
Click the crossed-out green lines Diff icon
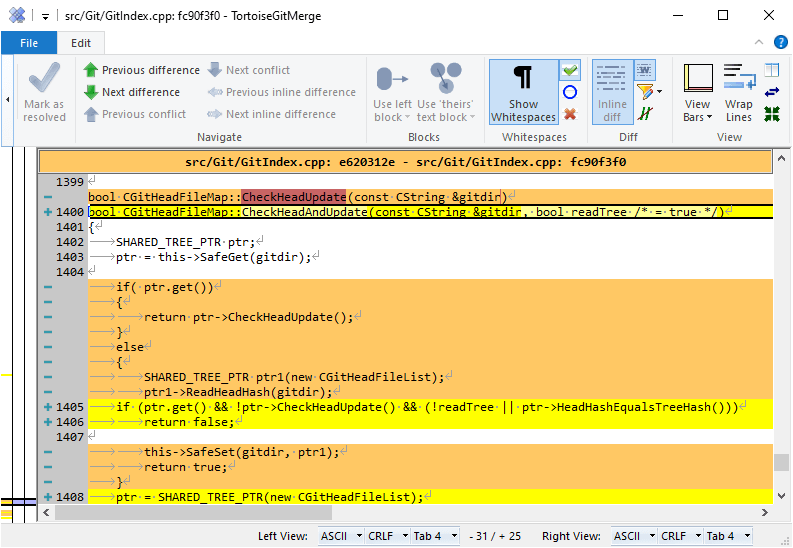point(646,114)
